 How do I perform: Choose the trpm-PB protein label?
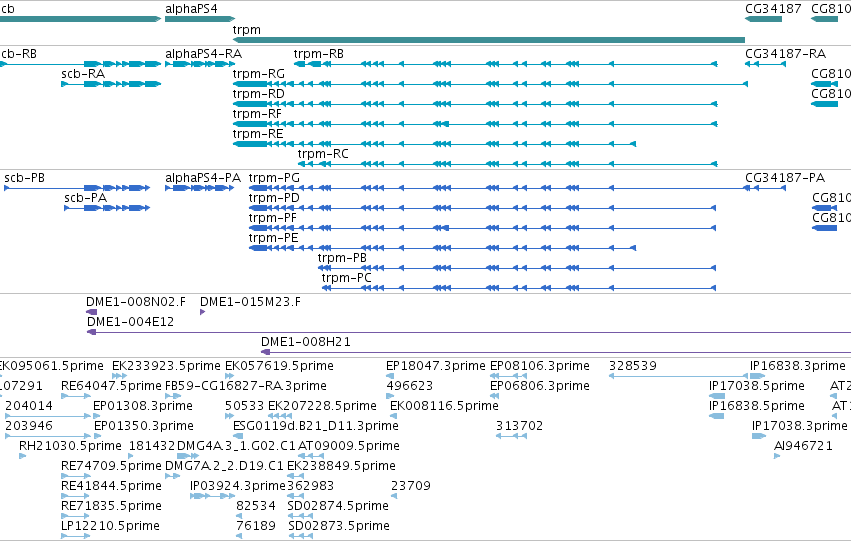pos(342,259)
